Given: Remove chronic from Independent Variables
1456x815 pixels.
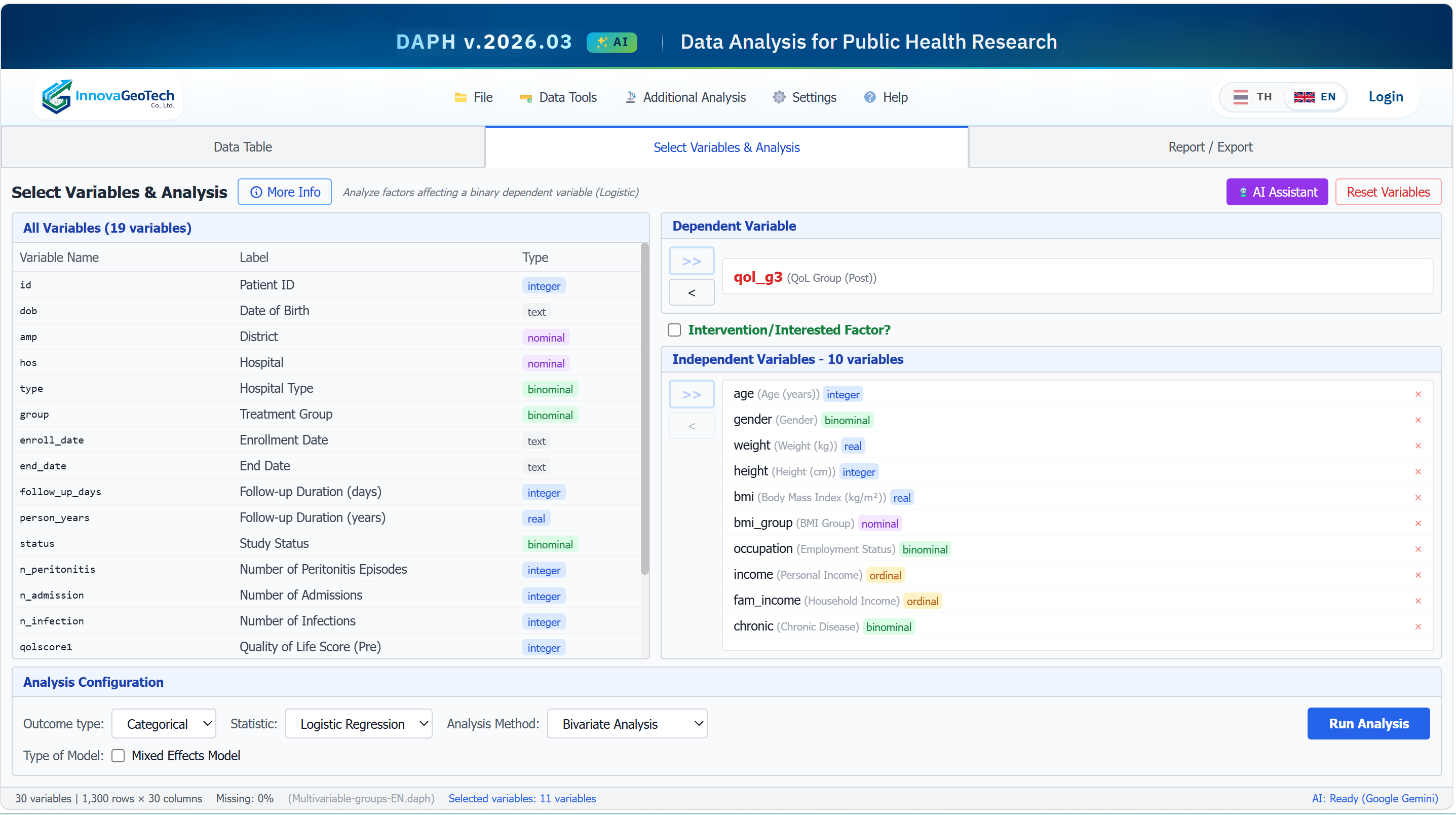Looking at the screenshot, I should 1418,626.
